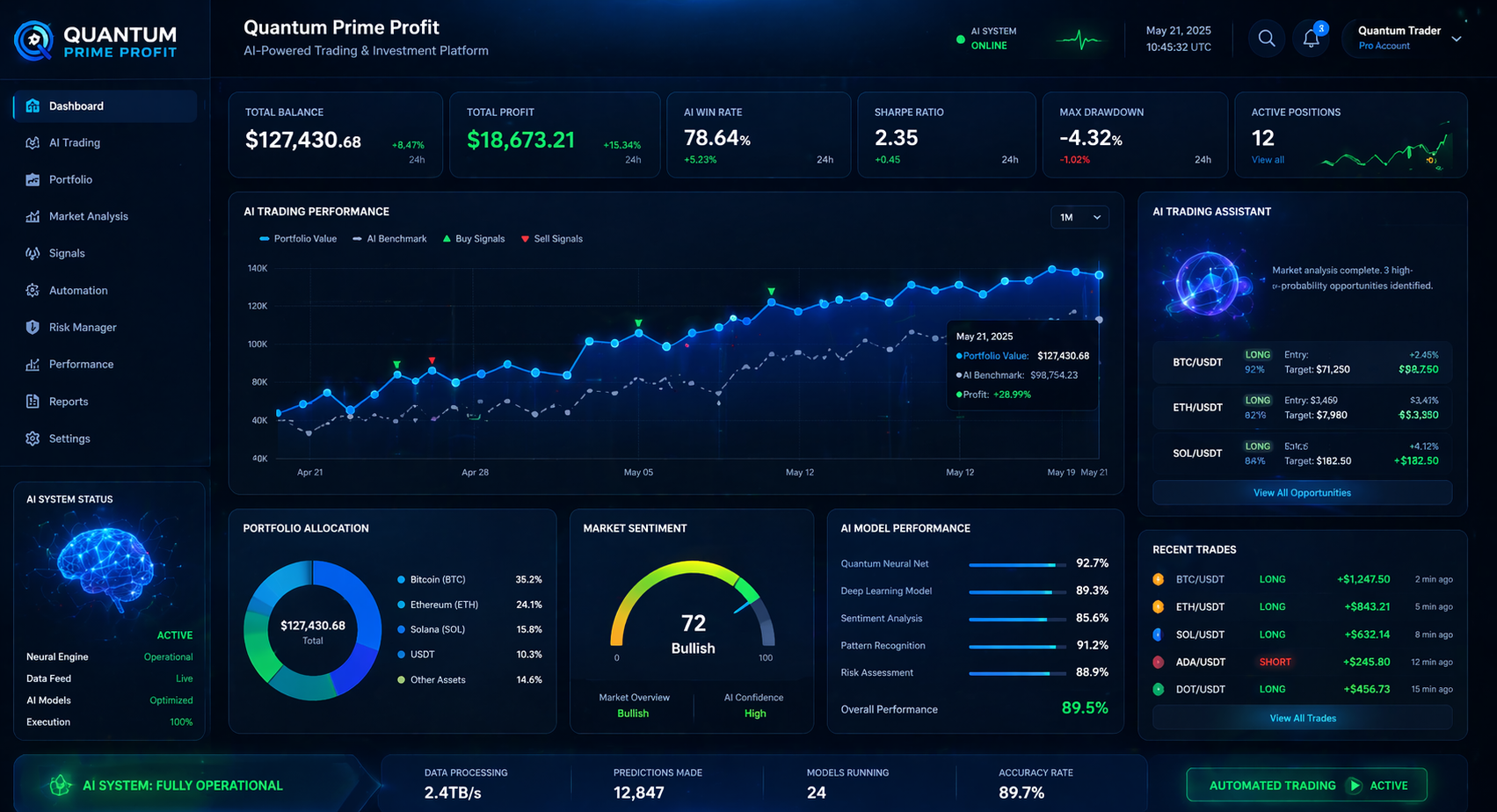Image resolution: width=1497 pixels, height=812 pixels.
Task: Click the View All Opportunities button
Action: 1302,493
